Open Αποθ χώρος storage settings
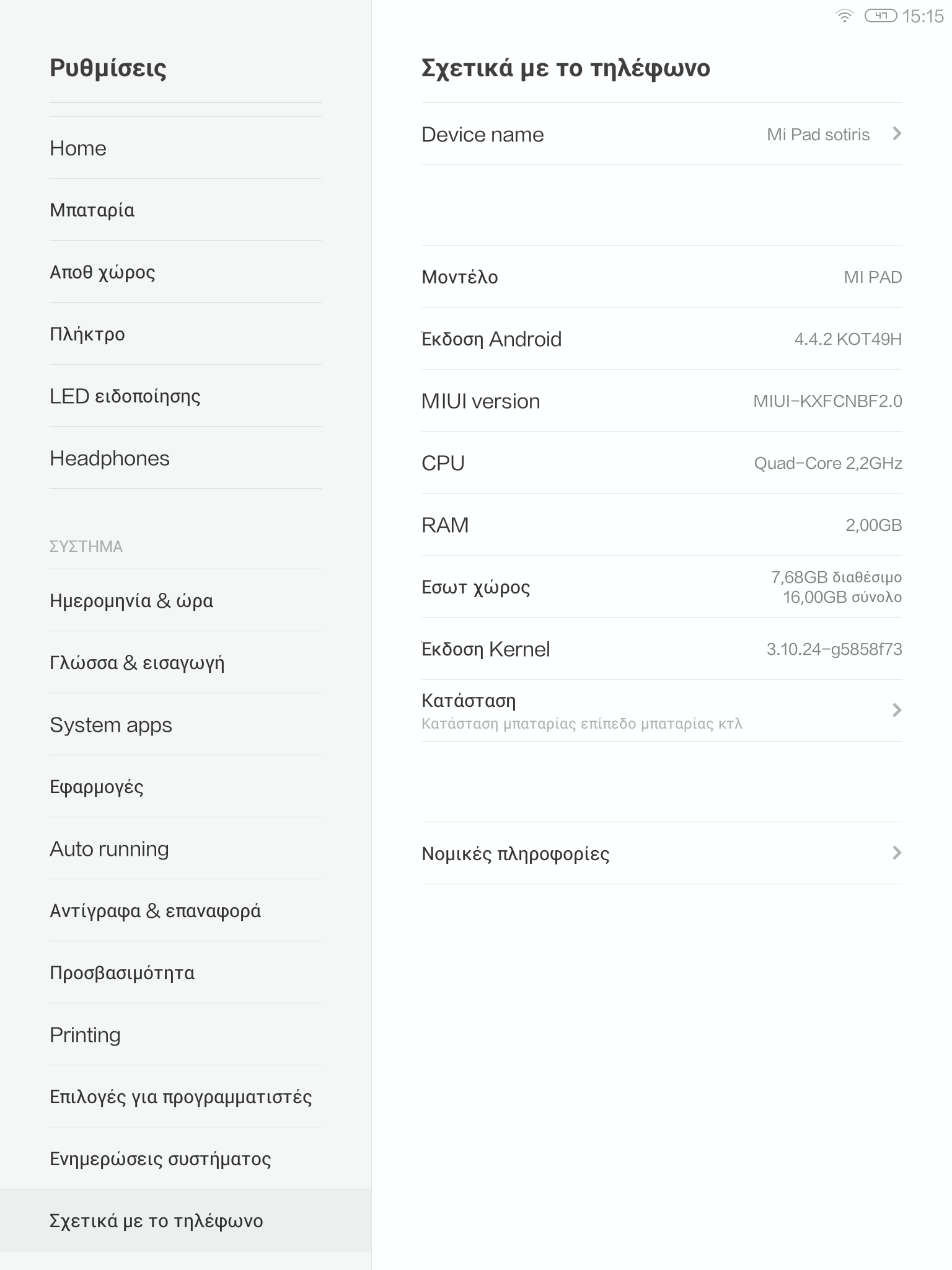Screen dimensions: 952x1270 185,272
